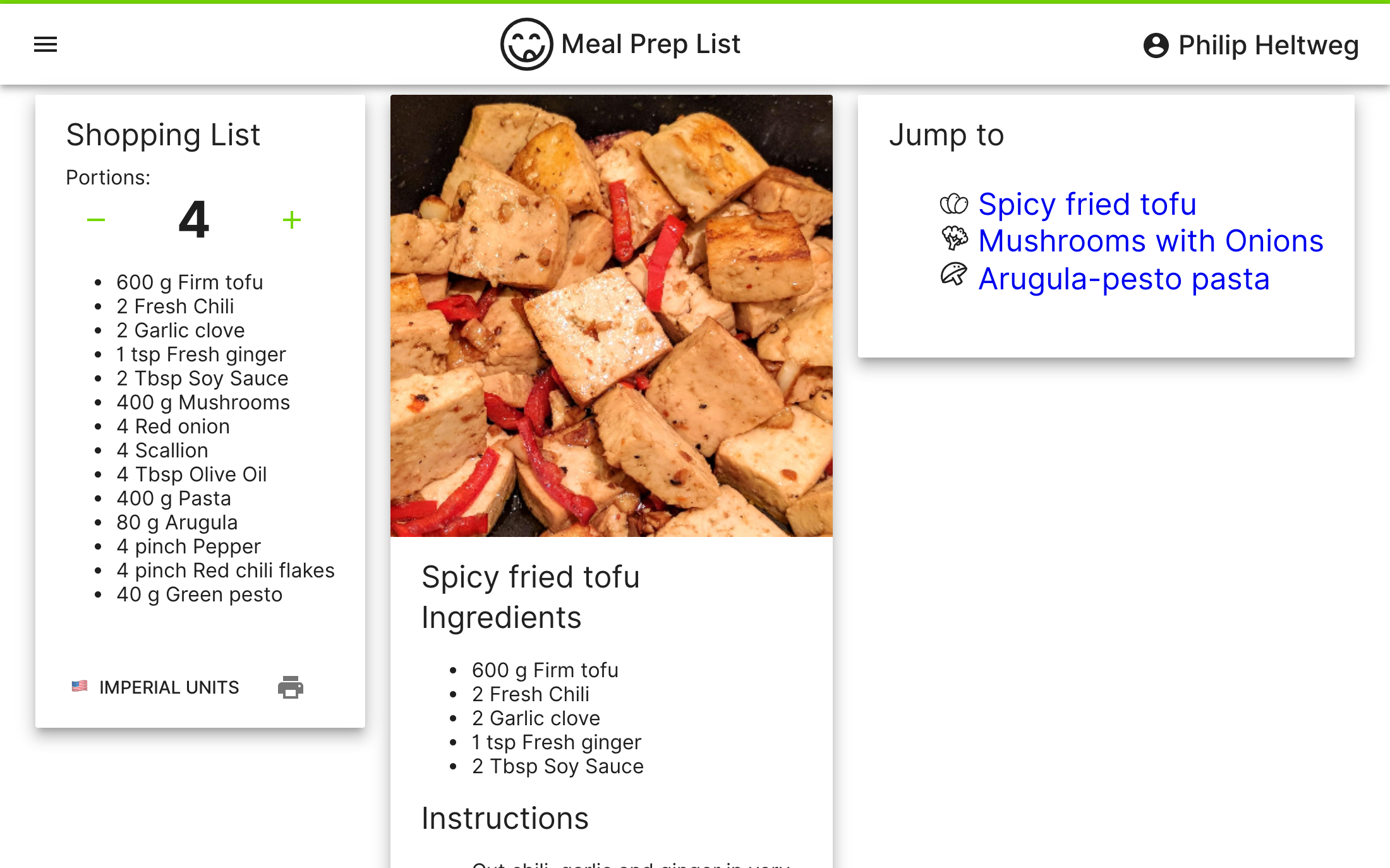This screenshot has width=1390, height=868.
Task: Open the hamburger navigation menu
Action: (45, 44)
